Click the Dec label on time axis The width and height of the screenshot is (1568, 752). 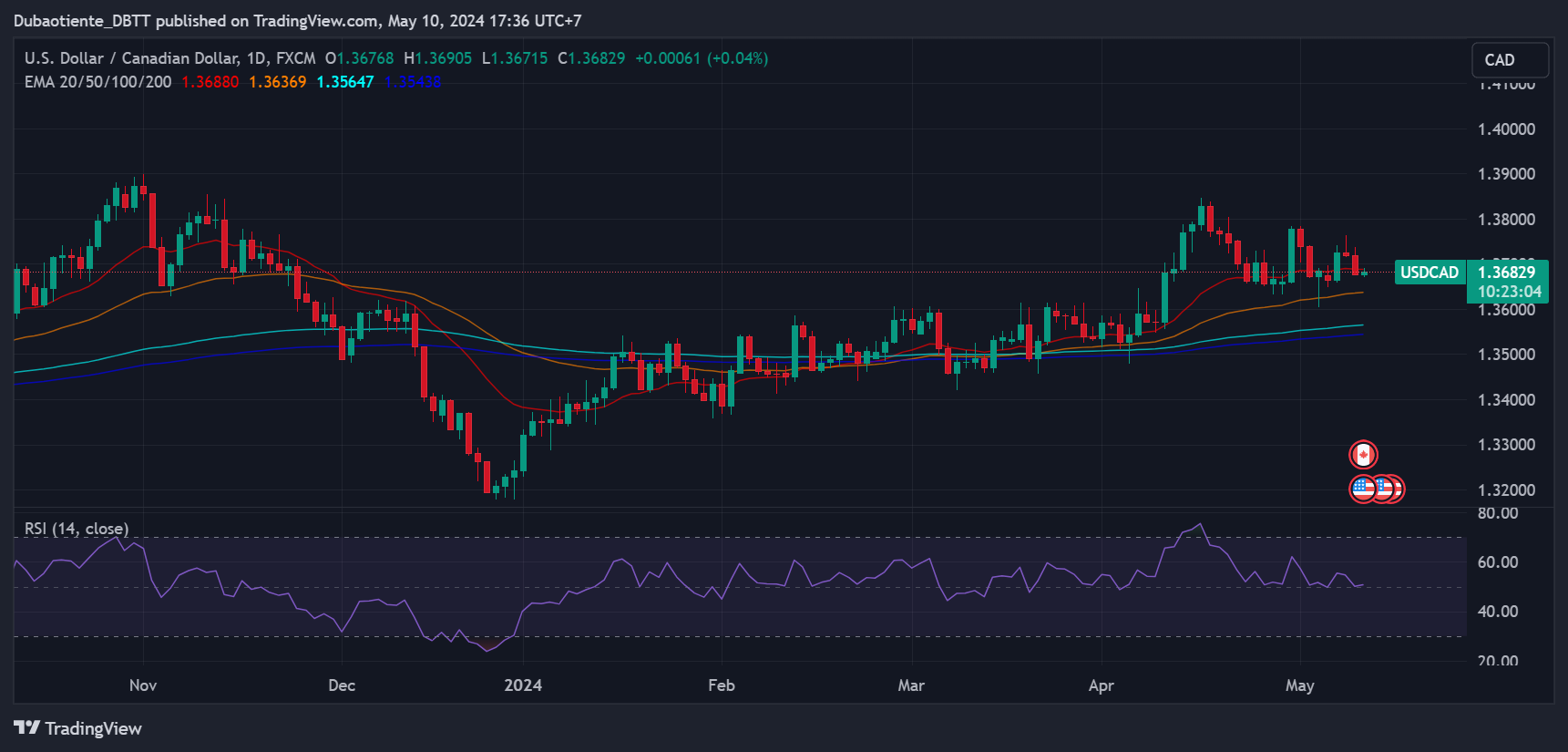click(342, 685)
